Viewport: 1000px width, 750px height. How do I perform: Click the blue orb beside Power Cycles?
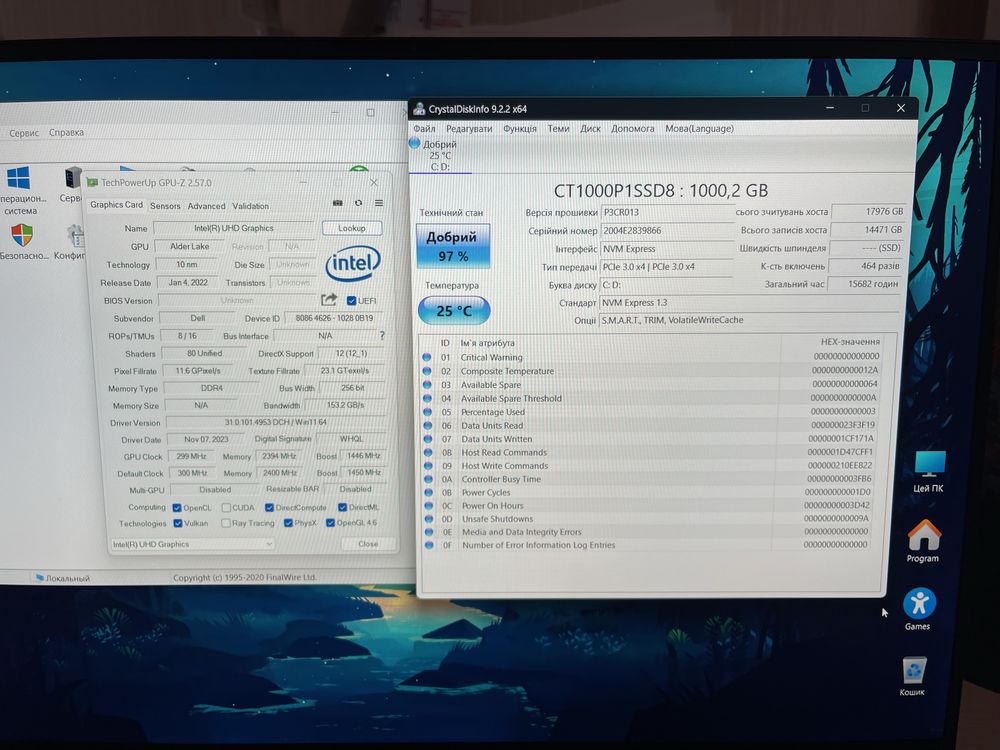coord(429,492)
